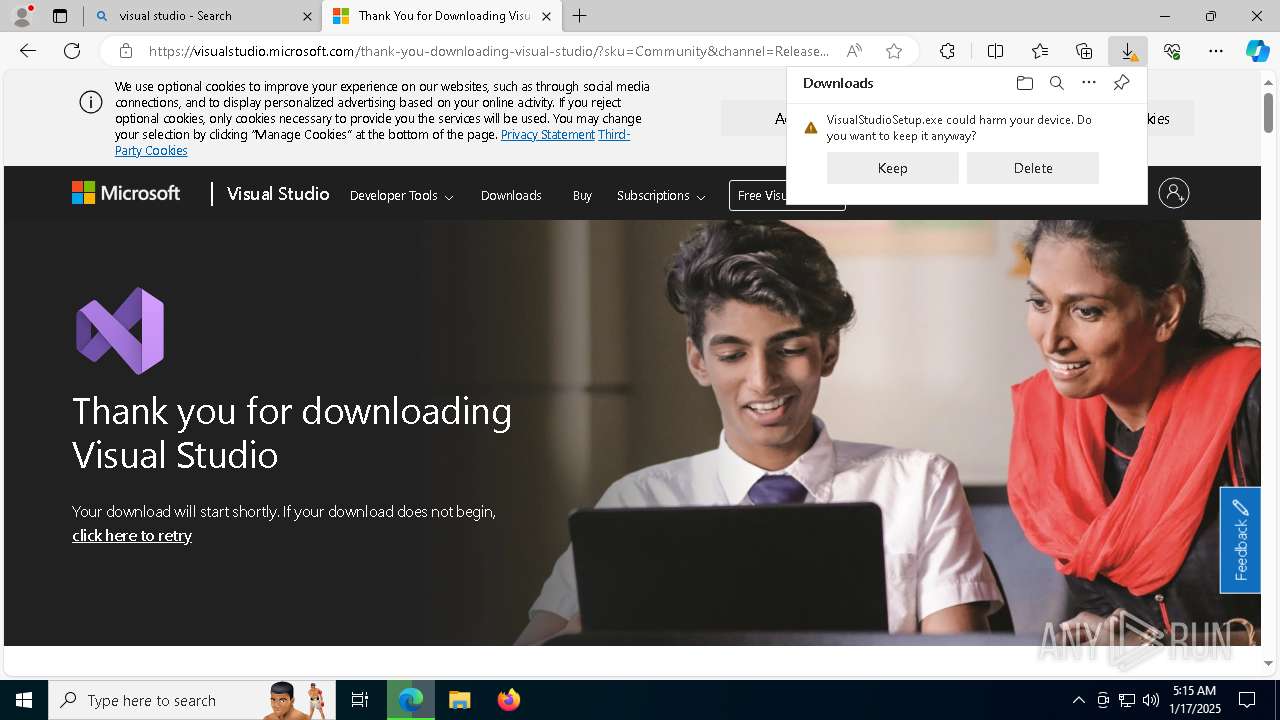This screenshot has height=720, width=1280.
Task: Expand the Developer Tools menu
Action: (401, 196)
